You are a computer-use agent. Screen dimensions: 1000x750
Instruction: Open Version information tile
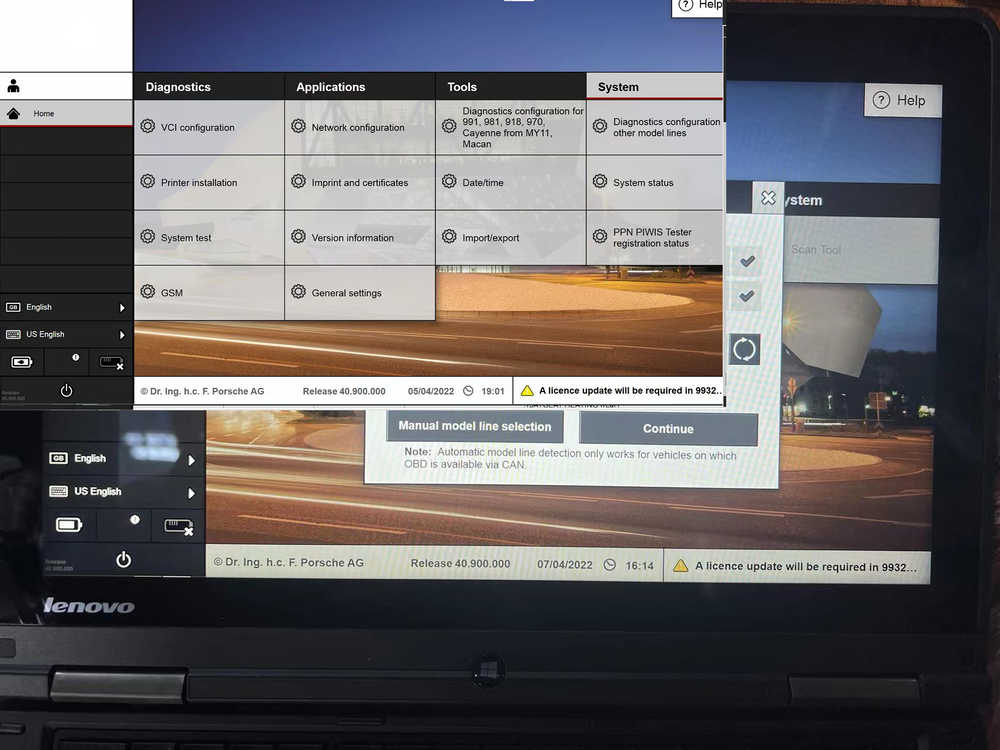[x=360, y=237]
